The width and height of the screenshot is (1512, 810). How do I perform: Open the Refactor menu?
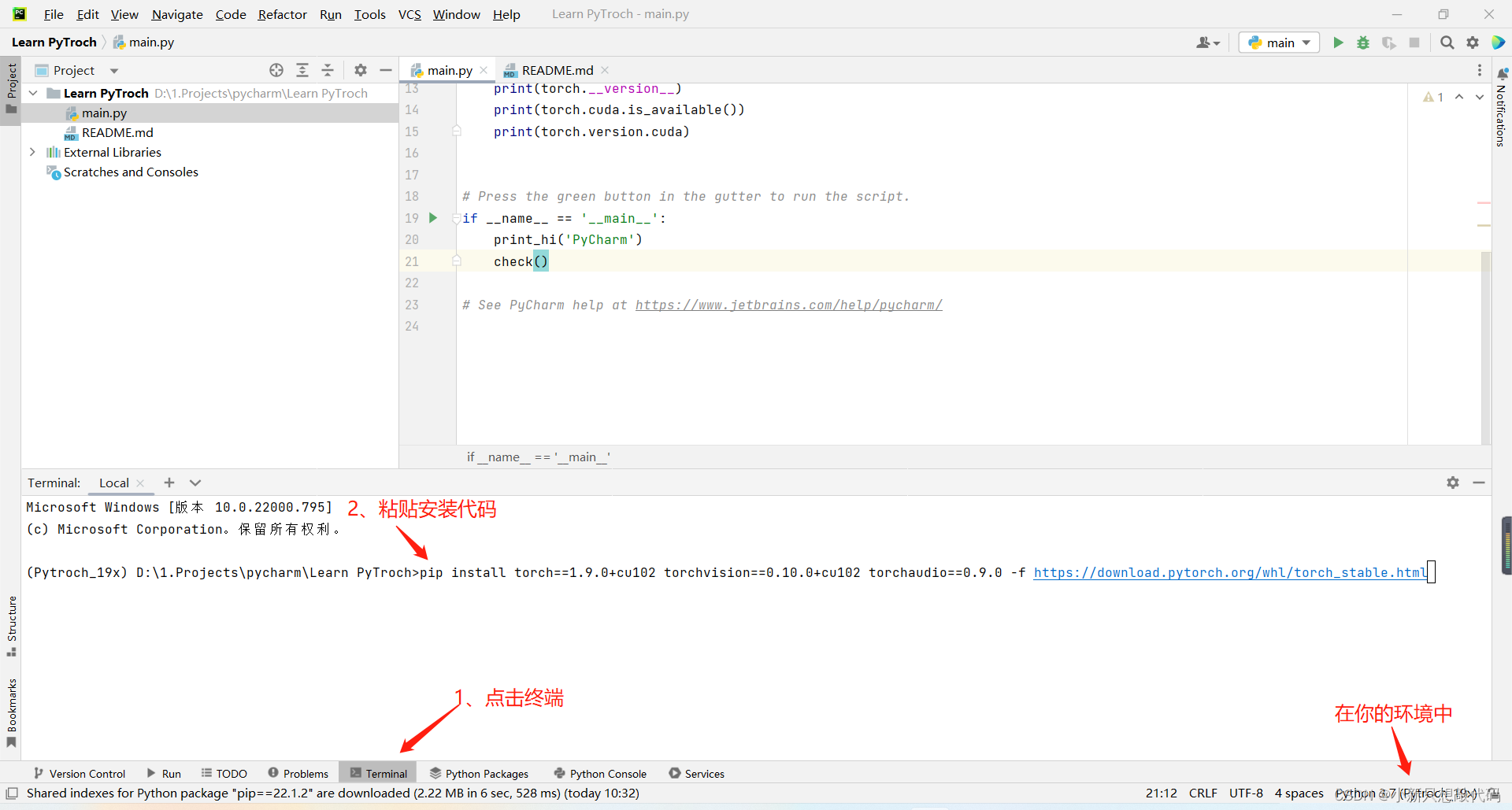point(282,14)
